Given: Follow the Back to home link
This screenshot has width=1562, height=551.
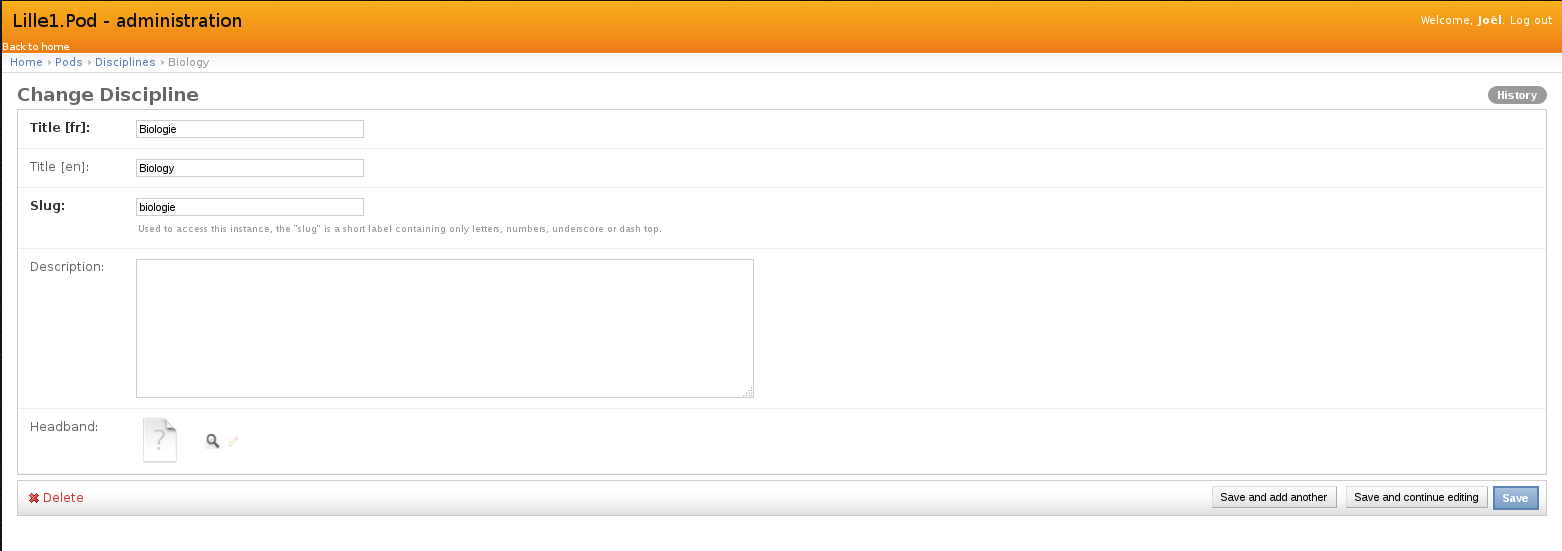Looking at the screenshot, I should click(x=36, y=47).
